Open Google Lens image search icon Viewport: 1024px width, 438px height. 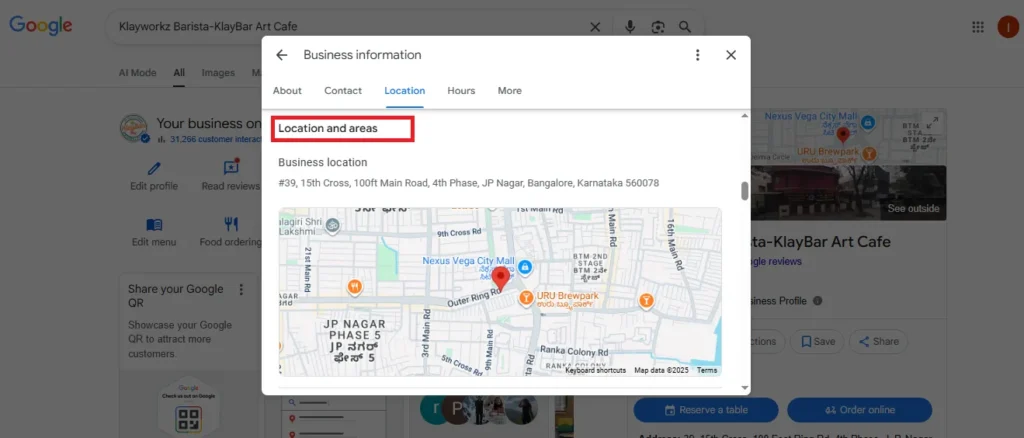click(x=658, y=27)
